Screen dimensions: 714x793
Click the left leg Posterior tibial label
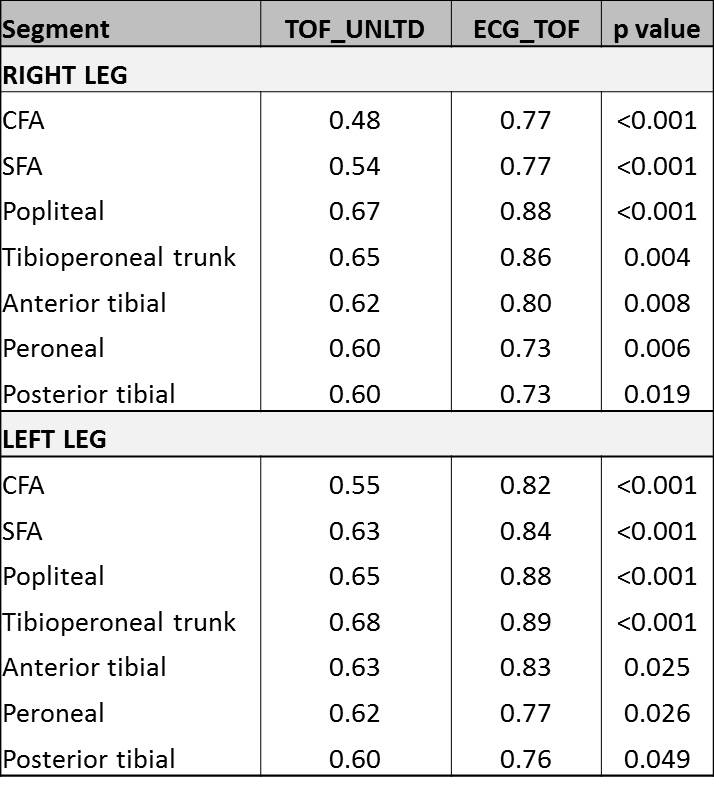(x=89, y=758)
